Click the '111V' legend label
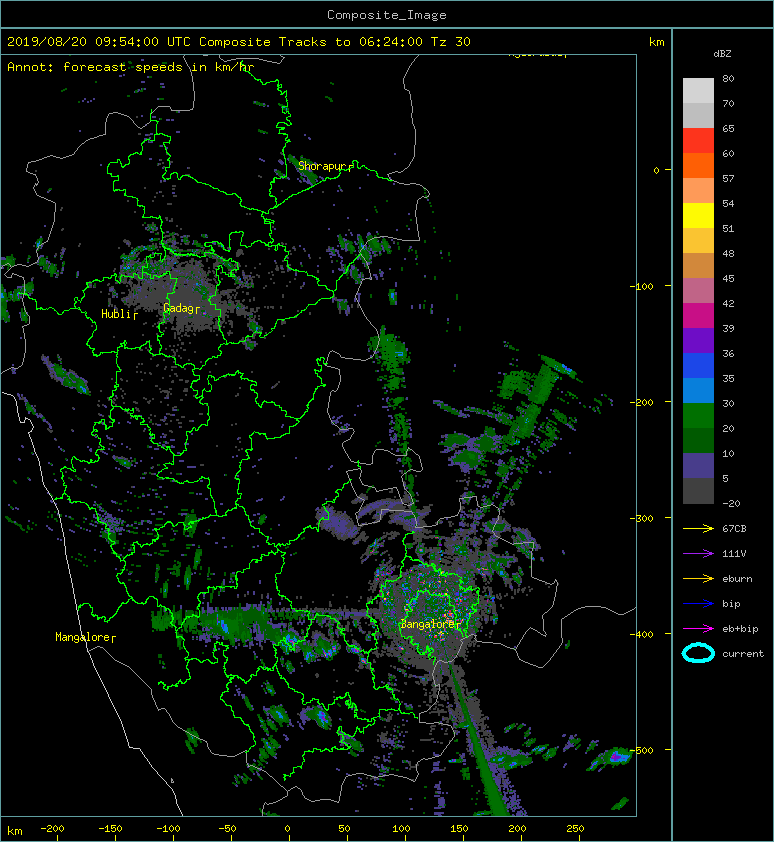 (734, 554)
